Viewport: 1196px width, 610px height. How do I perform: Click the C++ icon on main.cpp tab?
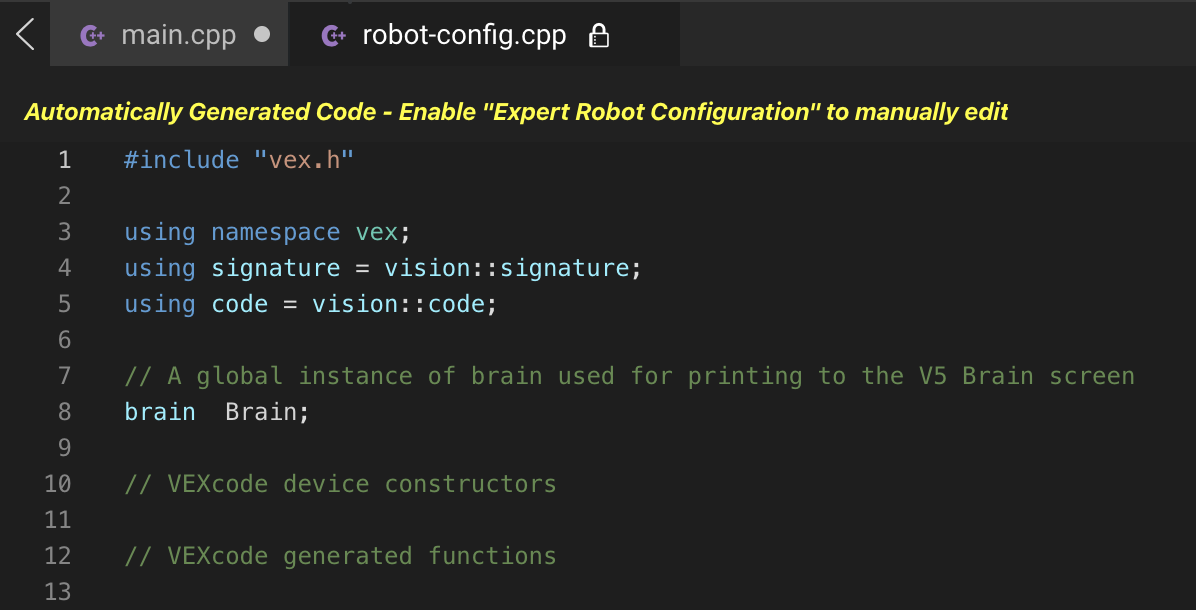pyautogui.click(x=92, y=36)
